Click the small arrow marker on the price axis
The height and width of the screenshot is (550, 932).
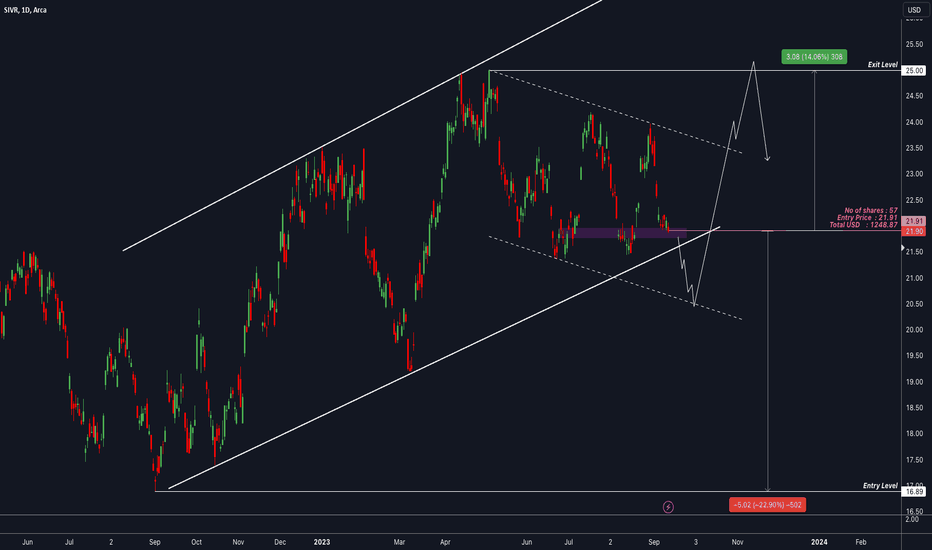903,247
